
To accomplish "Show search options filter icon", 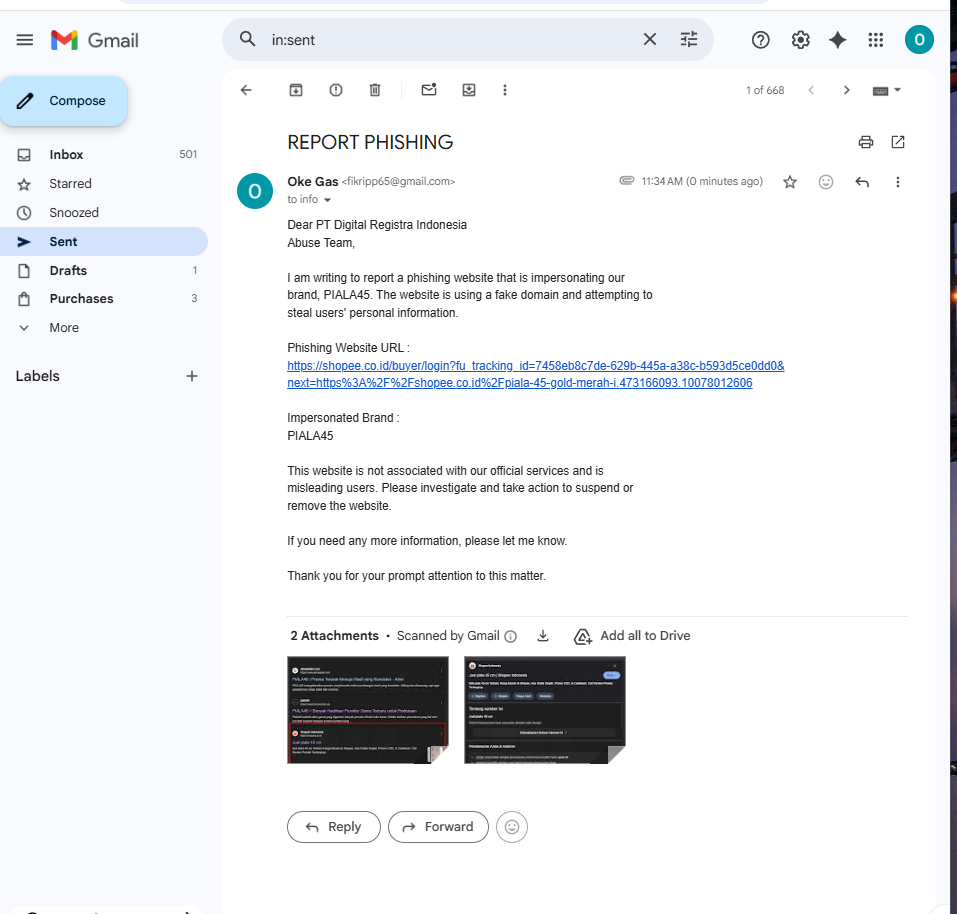I will 688,40.
